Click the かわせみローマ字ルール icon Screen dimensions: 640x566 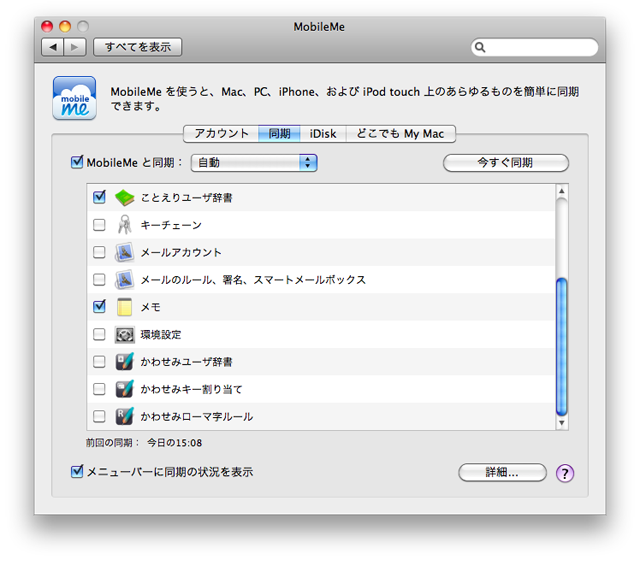click(124, 416)
